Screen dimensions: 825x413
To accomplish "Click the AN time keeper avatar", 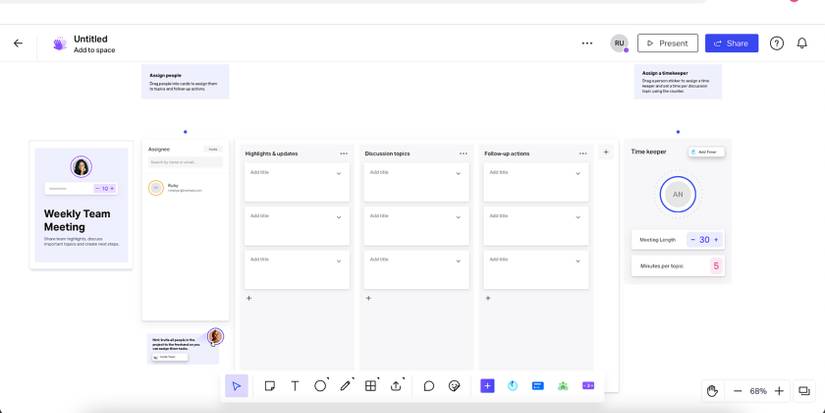I will [678, 194].
